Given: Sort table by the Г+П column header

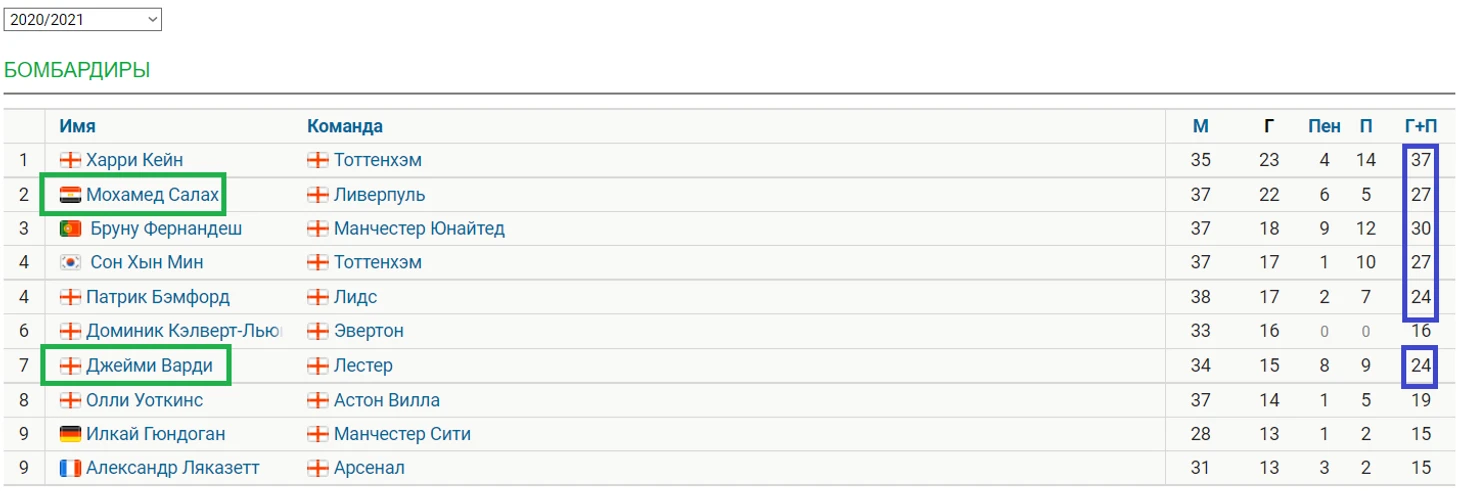Looking at the screenshot, I should point(1421,126).
